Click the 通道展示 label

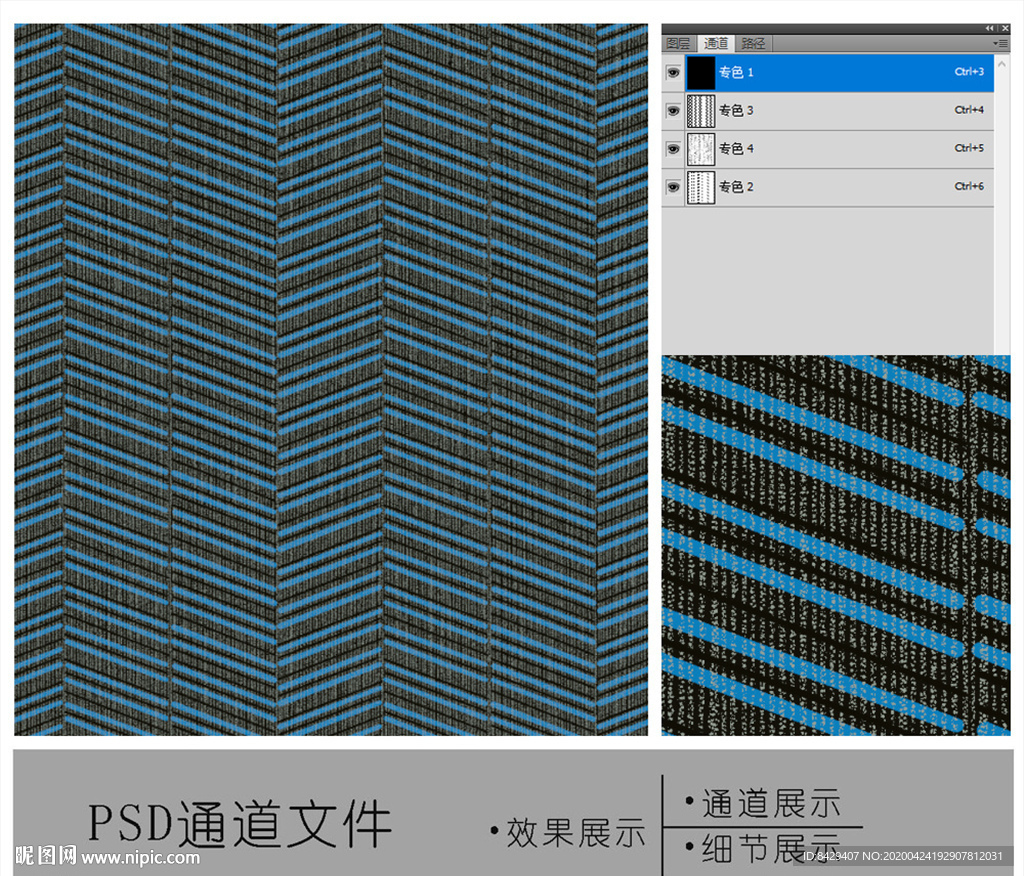coord(771,803)
